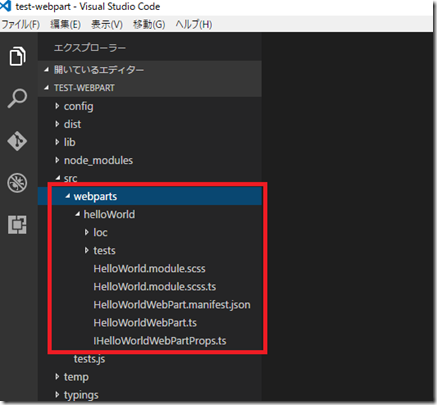Open HelloWorldWebPart.ts file

click(x=145, y=322)
